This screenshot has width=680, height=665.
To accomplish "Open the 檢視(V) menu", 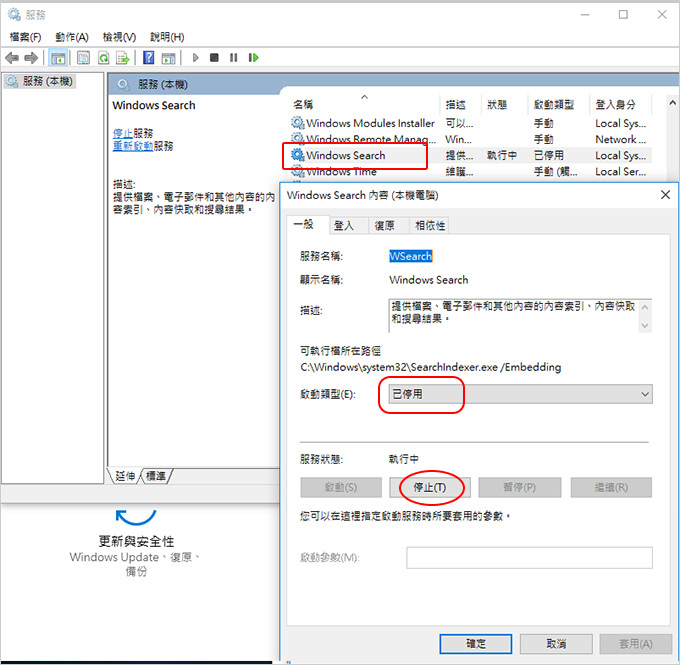I will pos(119,37).
